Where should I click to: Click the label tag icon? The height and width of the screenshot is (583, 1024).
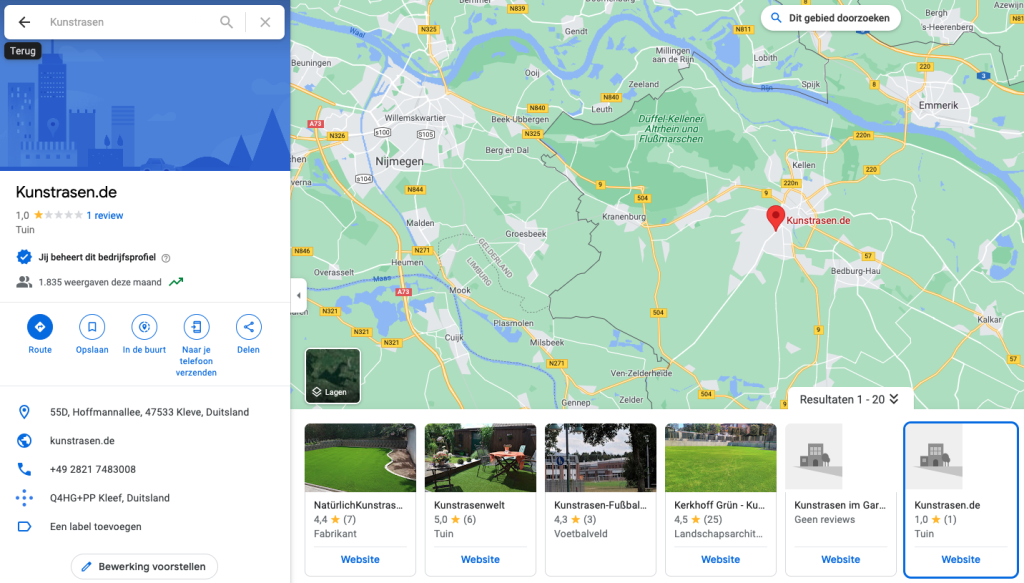coord(24,526)
